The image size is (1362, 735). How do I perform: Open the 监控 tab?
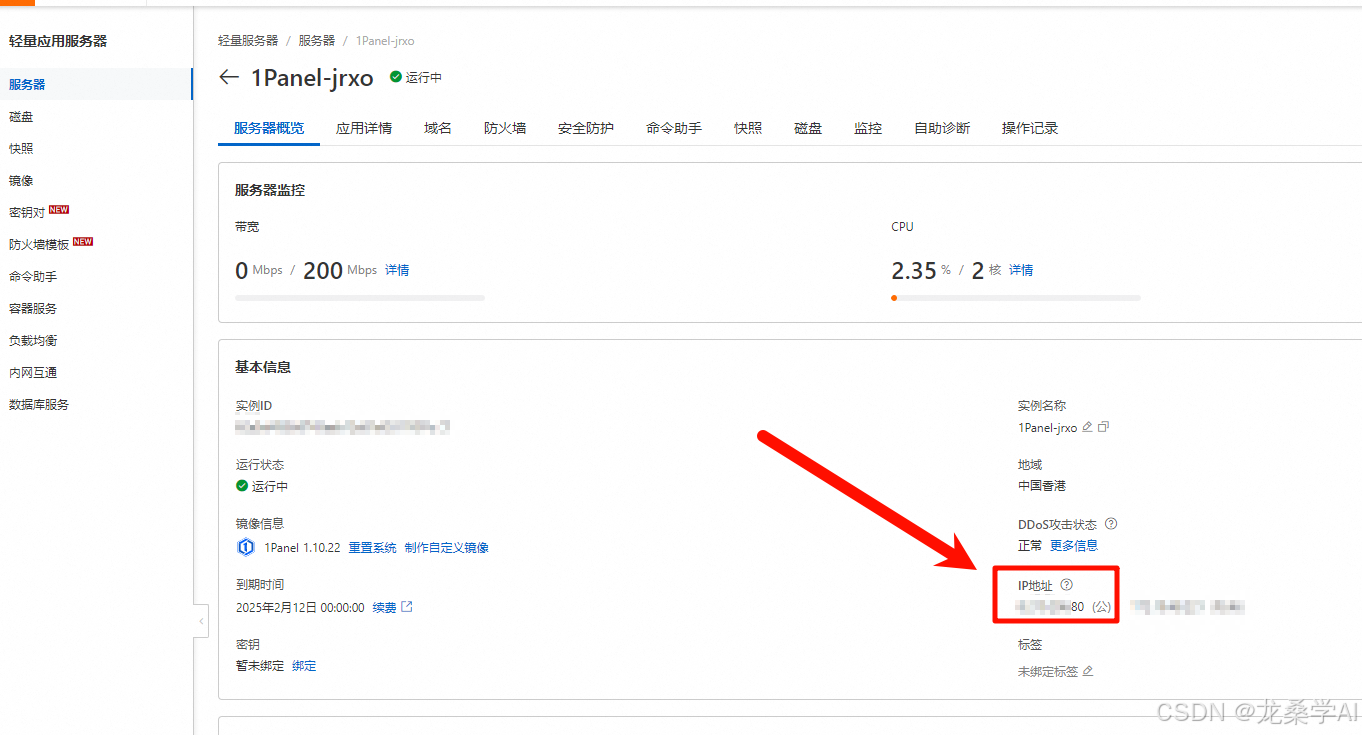(868, 128)
